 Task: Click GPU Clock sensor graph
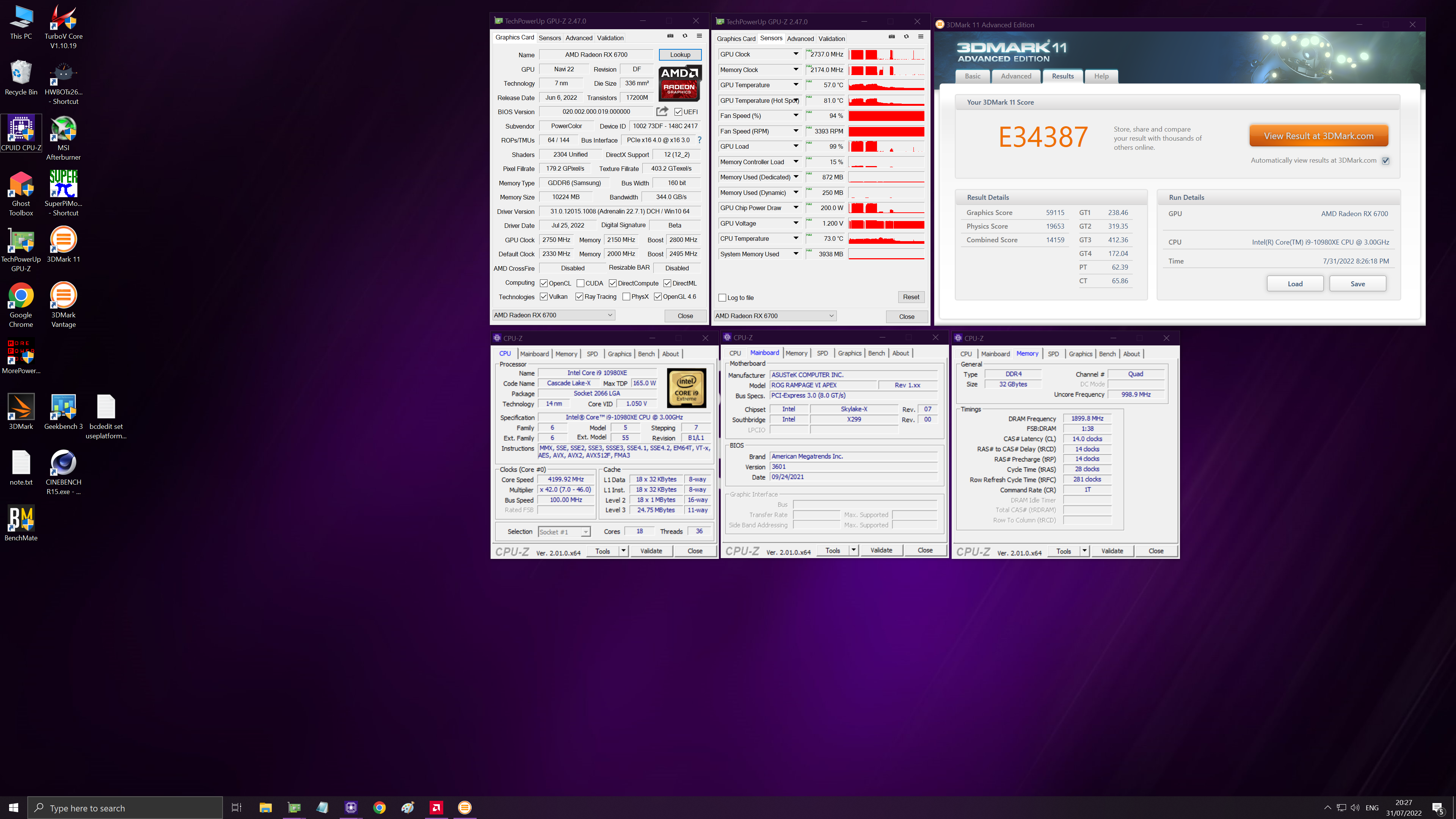pyautogui.click(x=886, y=54)
